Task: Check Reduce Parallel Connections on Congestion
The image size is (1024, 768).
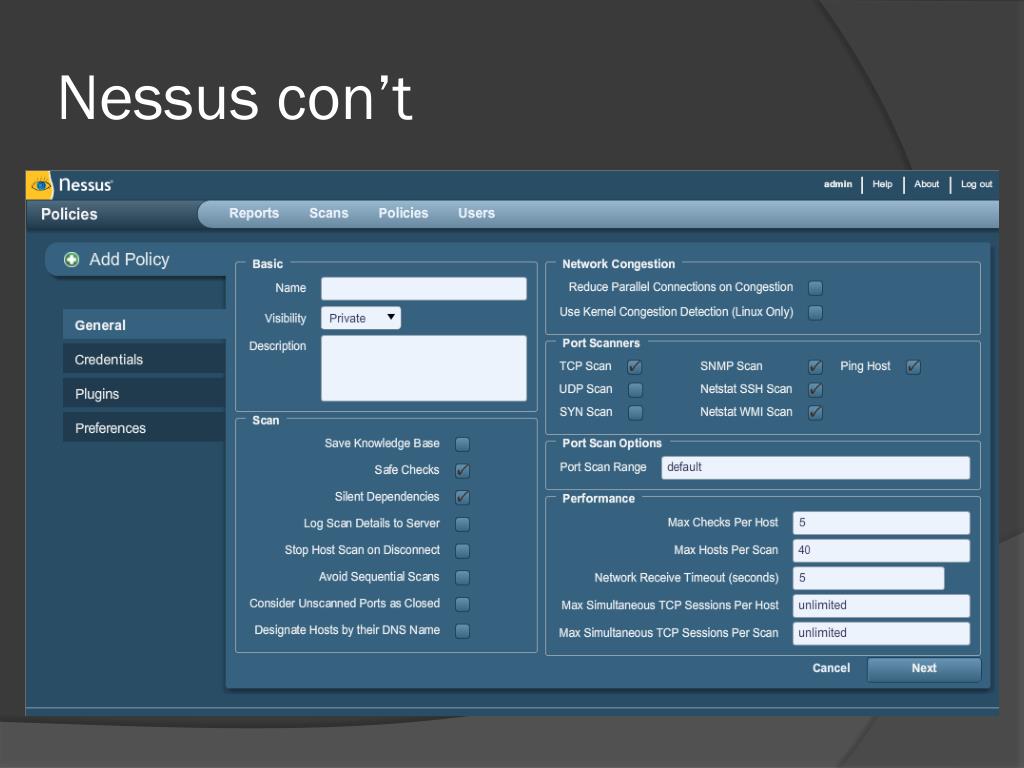Action: [x=815, y=288]
